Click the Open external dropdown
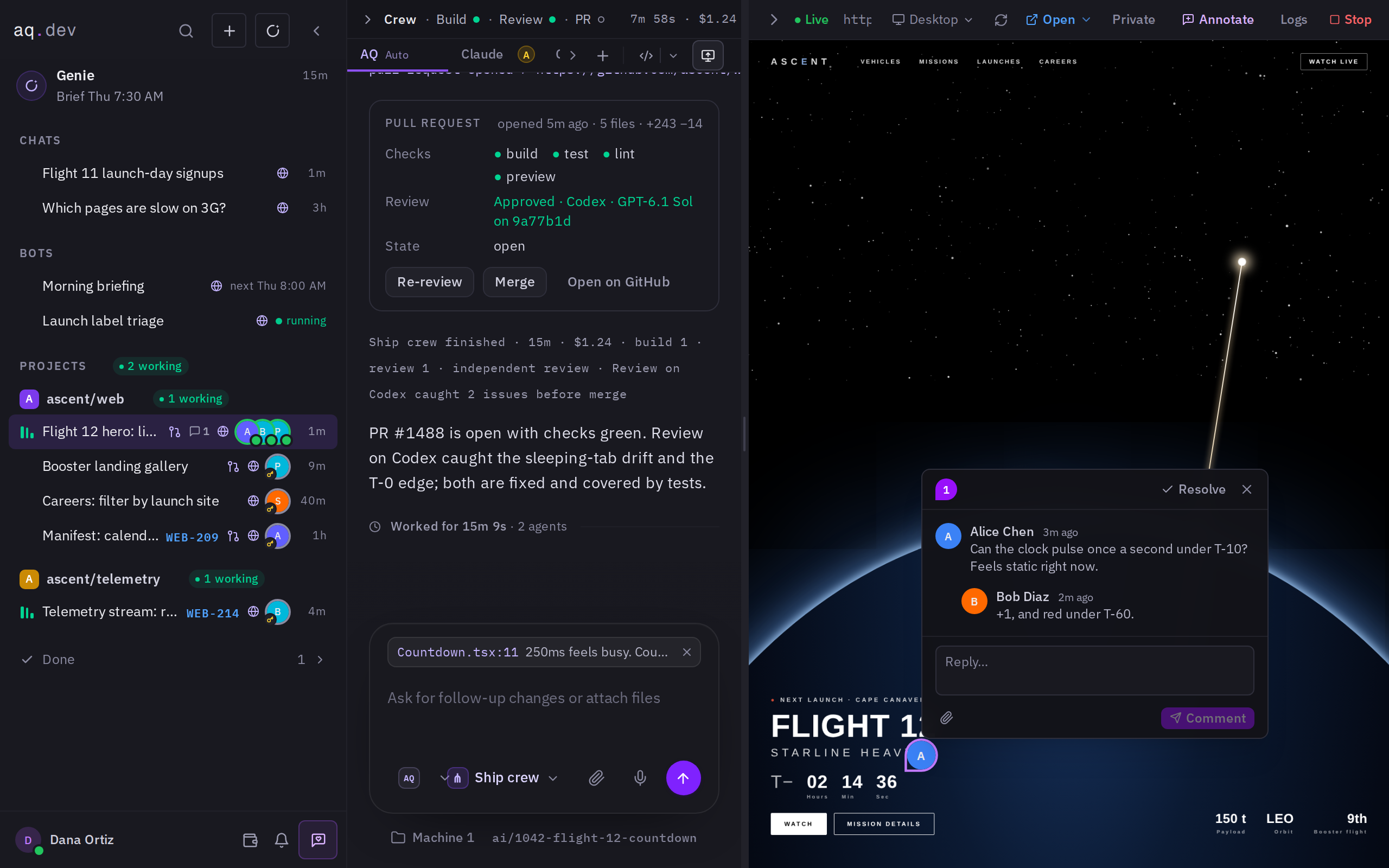 click(1058, 20)
